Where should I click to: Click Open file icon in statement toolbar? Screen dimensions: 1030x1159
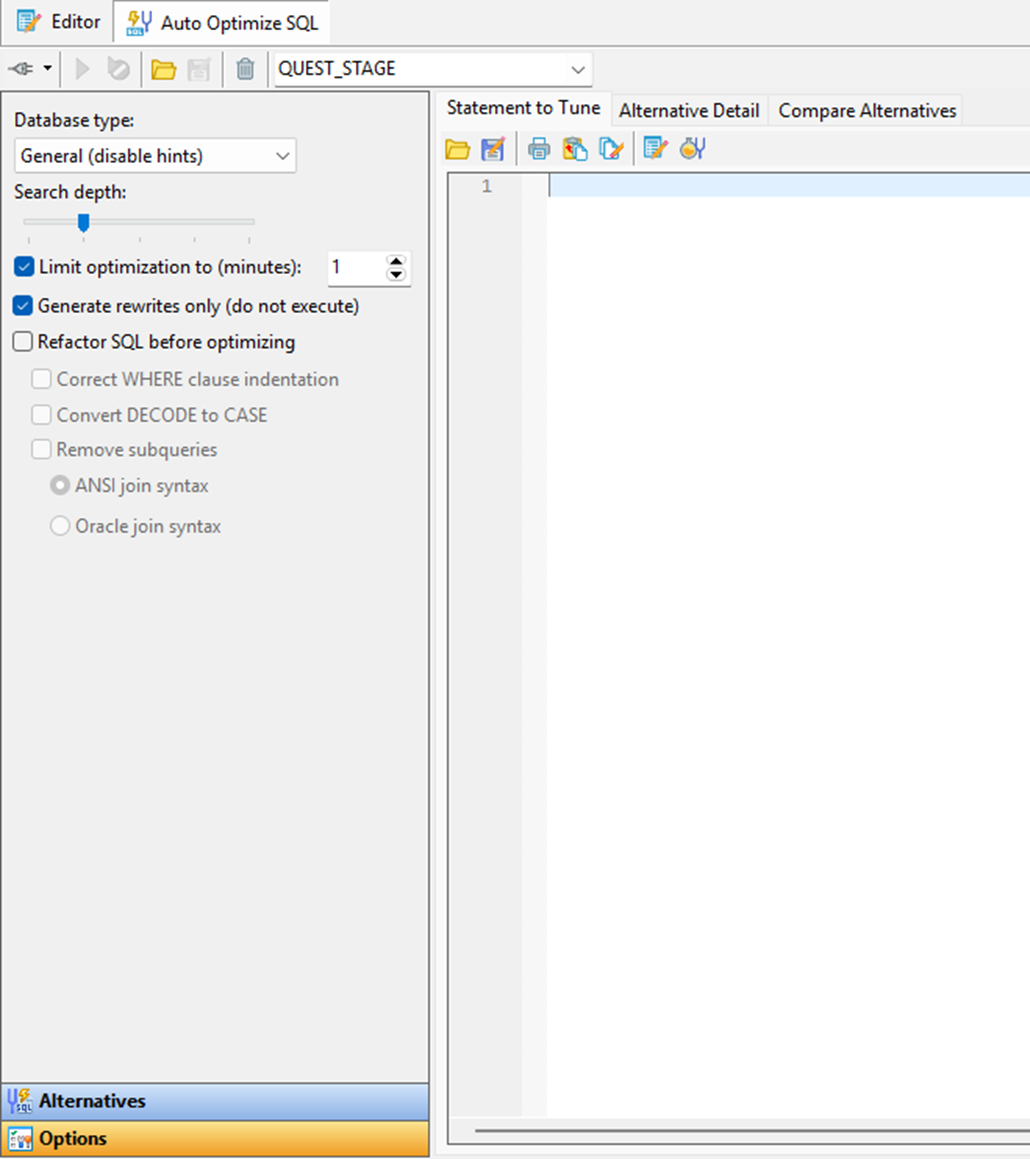[x=458, y=149]
